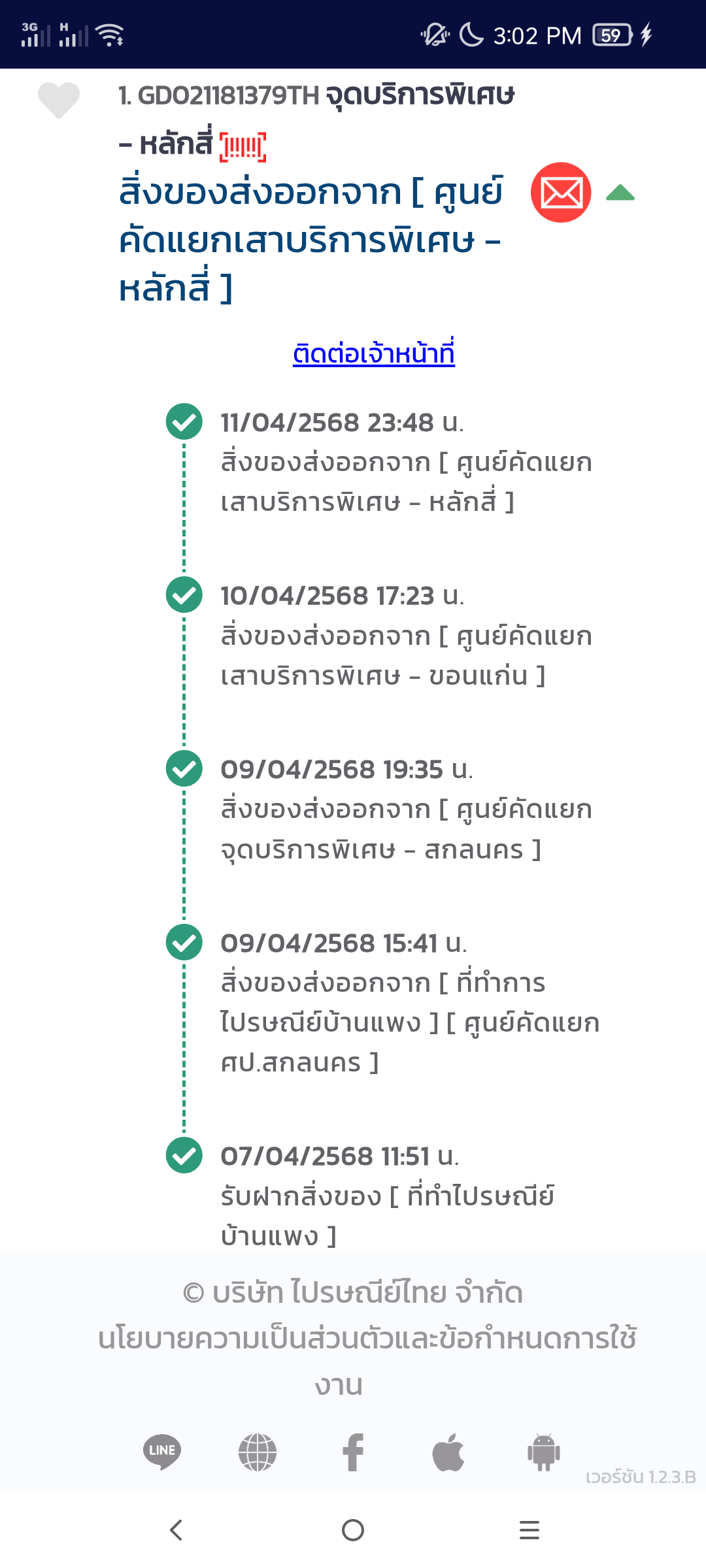Tap the Android back navigation button
The height and width of the screenshot is (1568, 706).
[x=176, y=1530]
